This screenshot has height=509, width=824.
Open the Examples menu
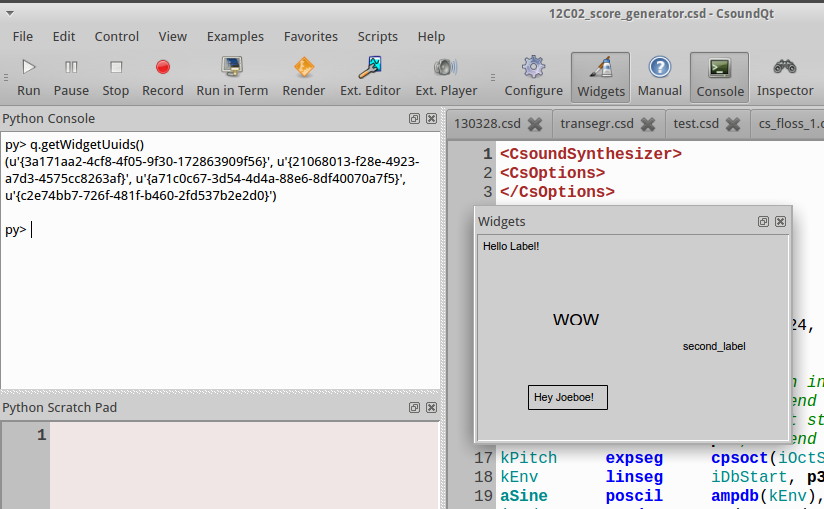(235, 36)
